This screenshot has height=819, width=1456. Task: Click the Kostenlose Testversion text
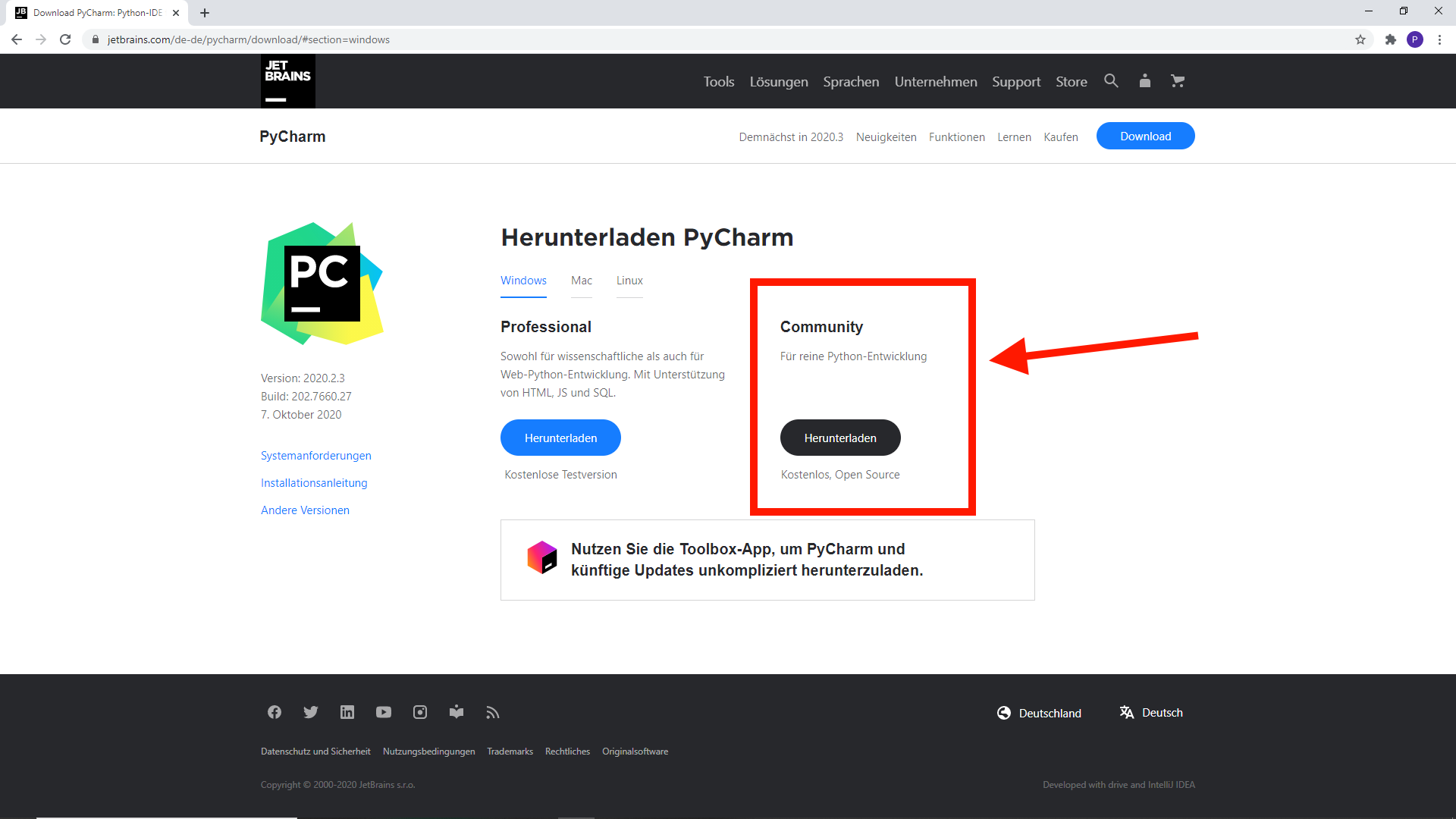tap(560, 475)
